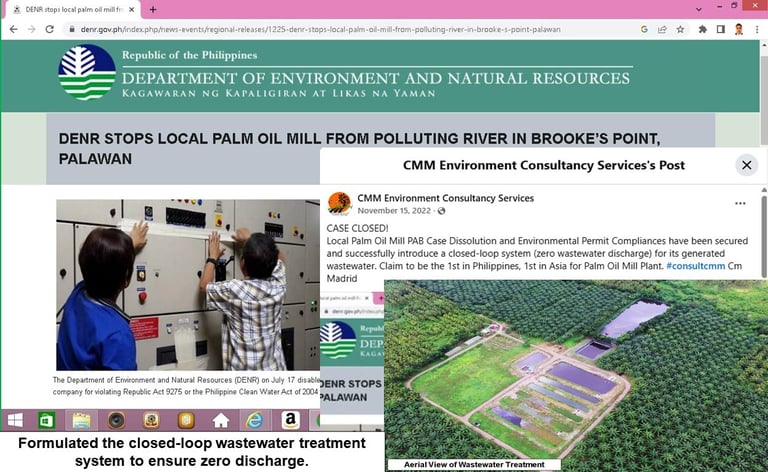Viewport: 768px width, 472px height.
Task: Open the CMM Environment Consultancy Services page name
Action: tap(445, 198)
